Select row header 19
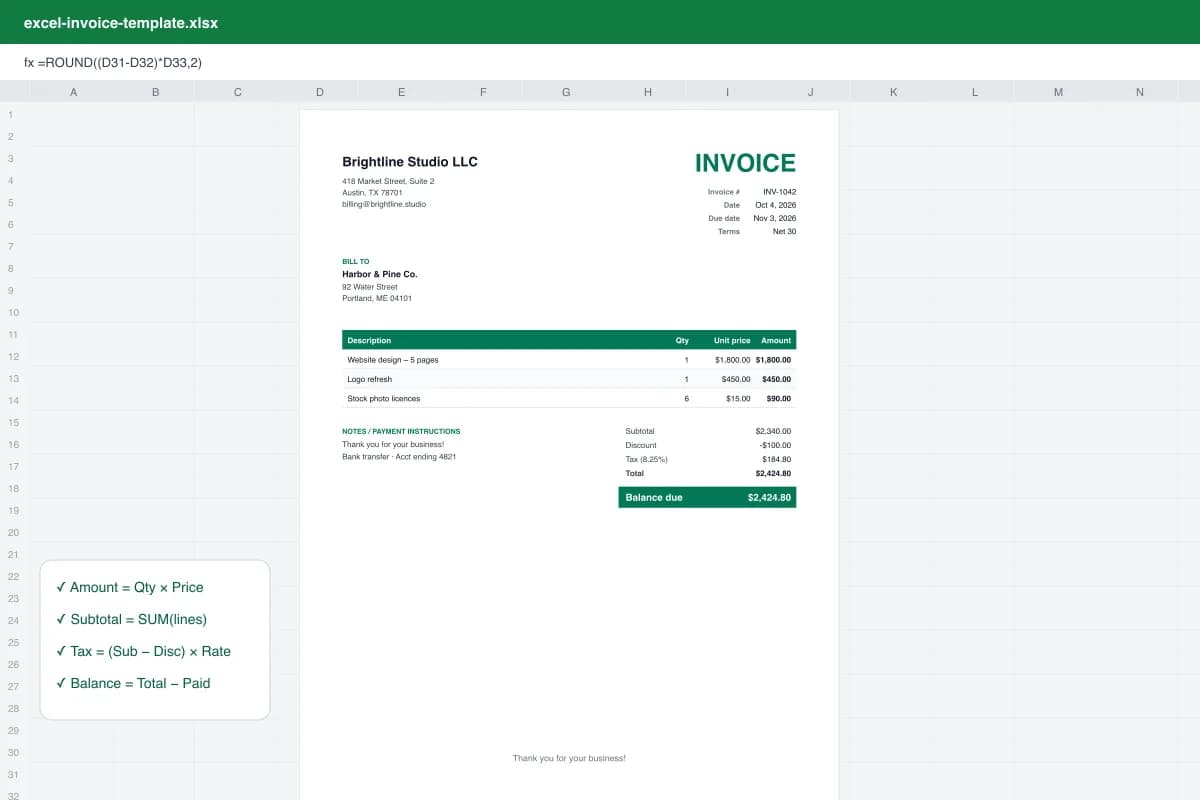Screen dimensions: 1200x800 point(14,510)
